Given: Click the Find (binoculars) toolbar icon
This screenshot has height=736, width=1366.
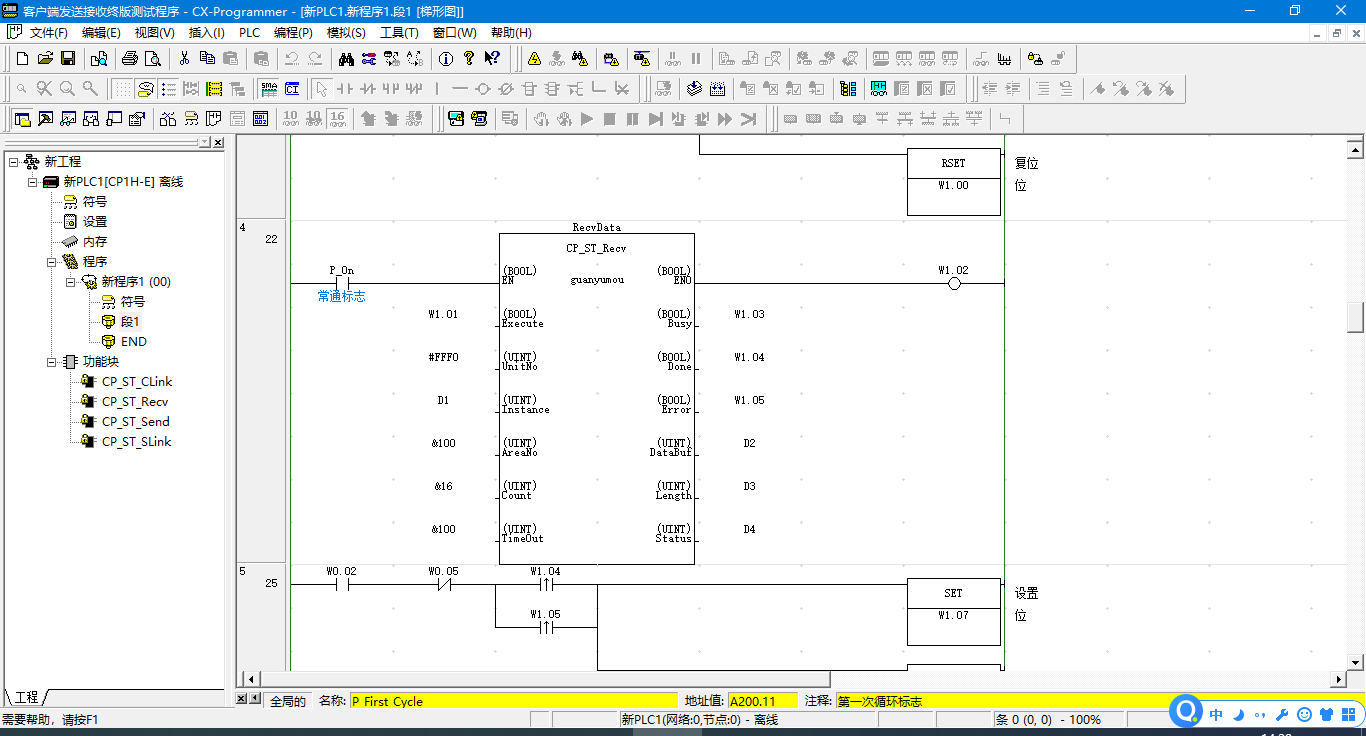Looking at the screenshot, I should click(346, 58).
